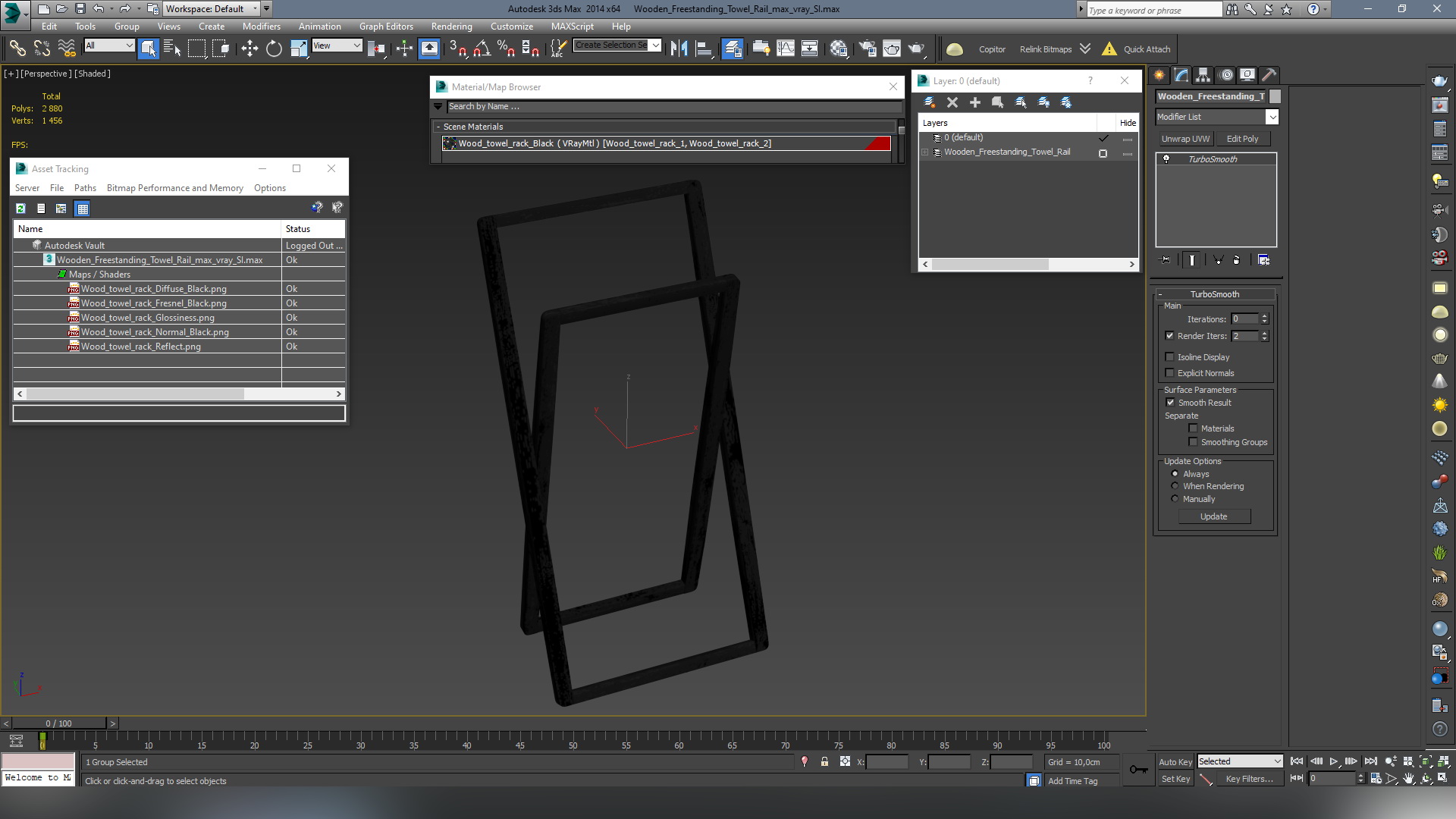Open the Motion command panel tab

coord(1225,75)
